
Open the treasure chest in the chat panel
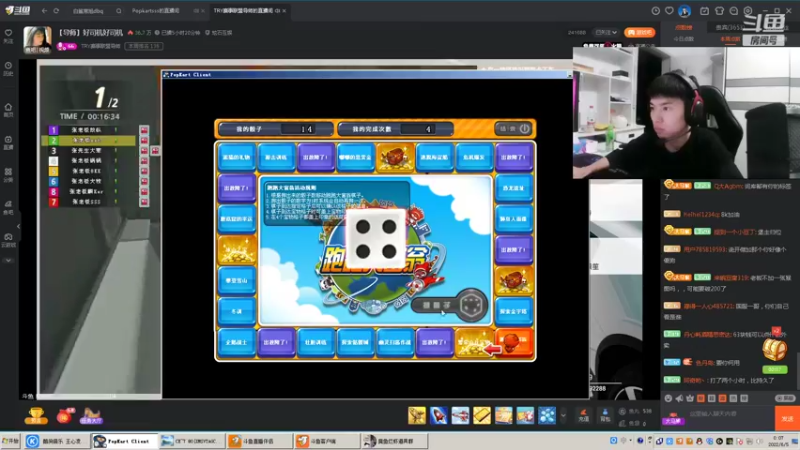(774, 351)
